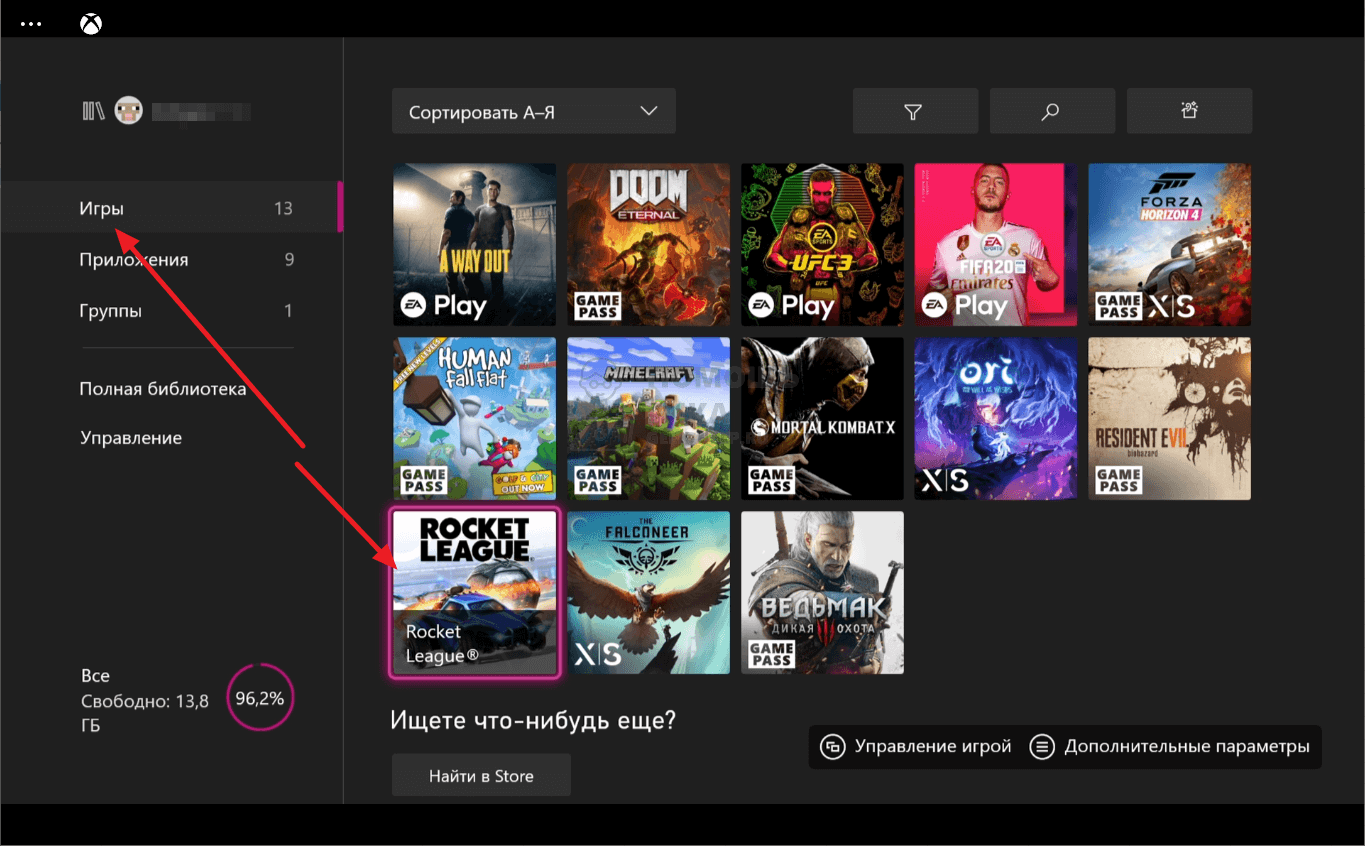The image size is (1365, 846).
Task: Click the Найти в Store button
Action: pos(481,776)
